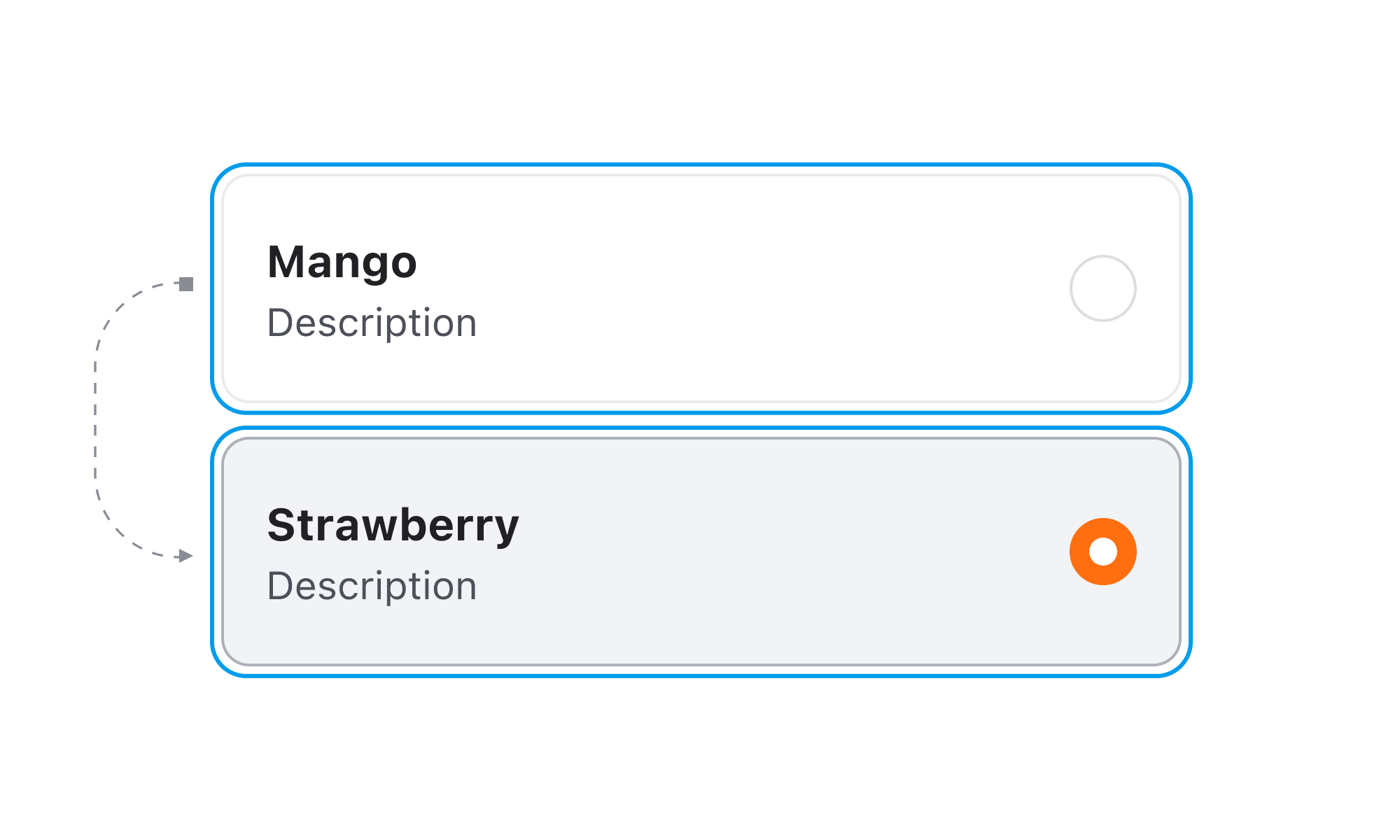Click the letter S in Strawberry
1400x840 pixels.
[x=282, y=526]
